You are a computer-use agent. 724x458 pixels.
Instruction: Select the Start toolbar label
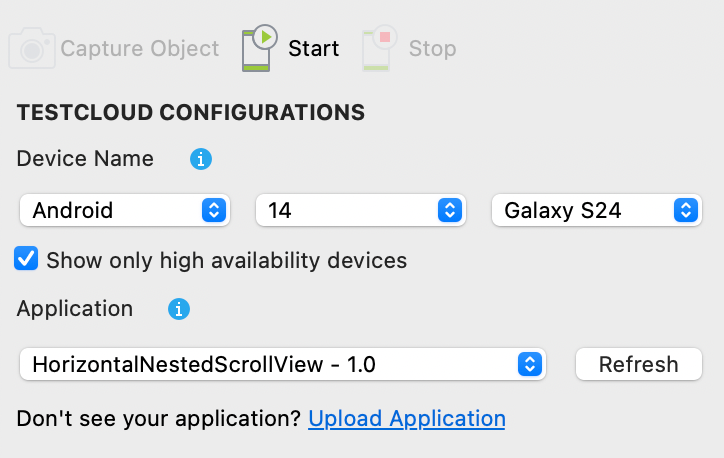tap(314, 49)
